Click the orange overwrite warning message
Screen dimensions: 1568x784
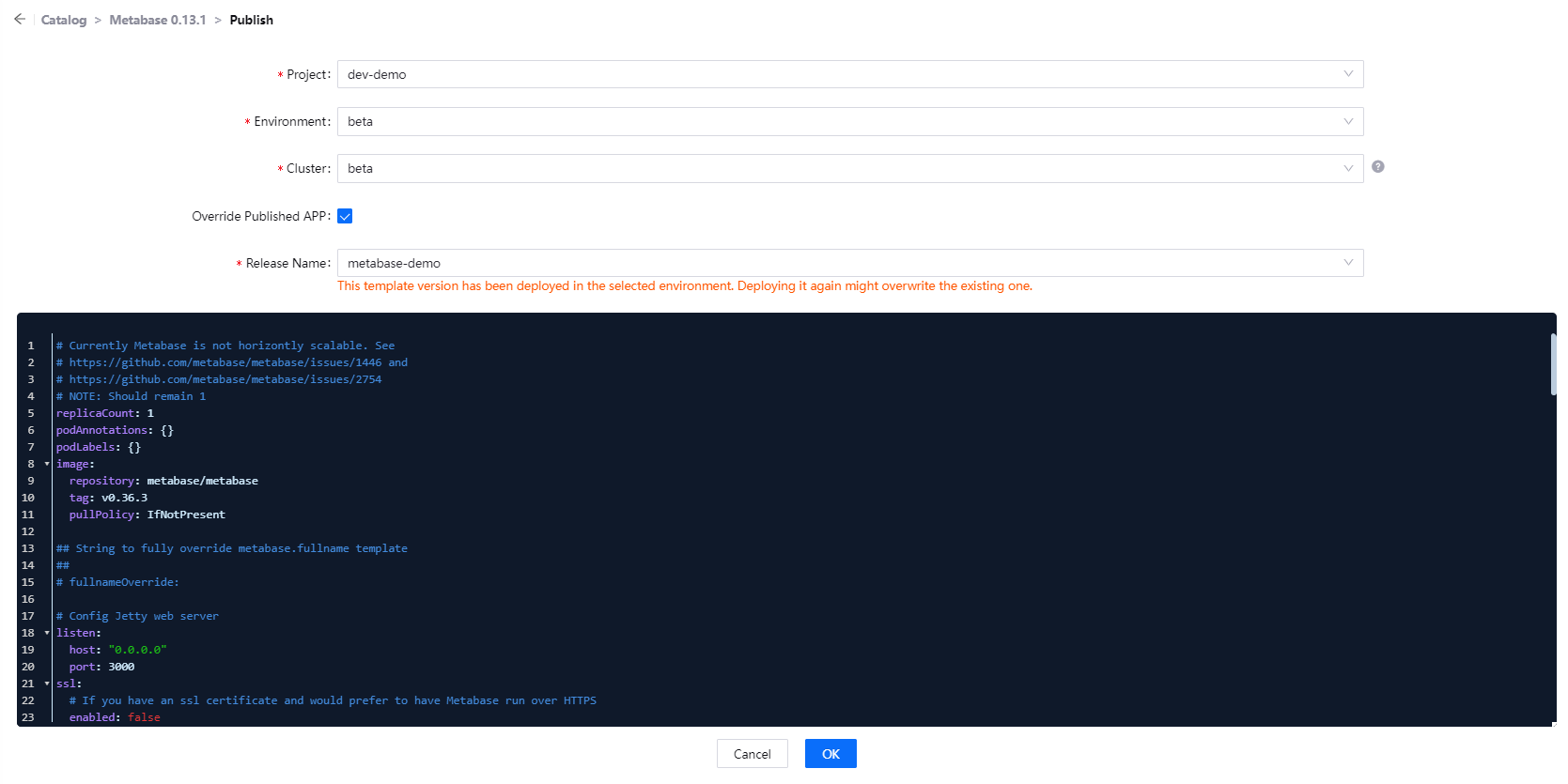[x=685, y=286]
